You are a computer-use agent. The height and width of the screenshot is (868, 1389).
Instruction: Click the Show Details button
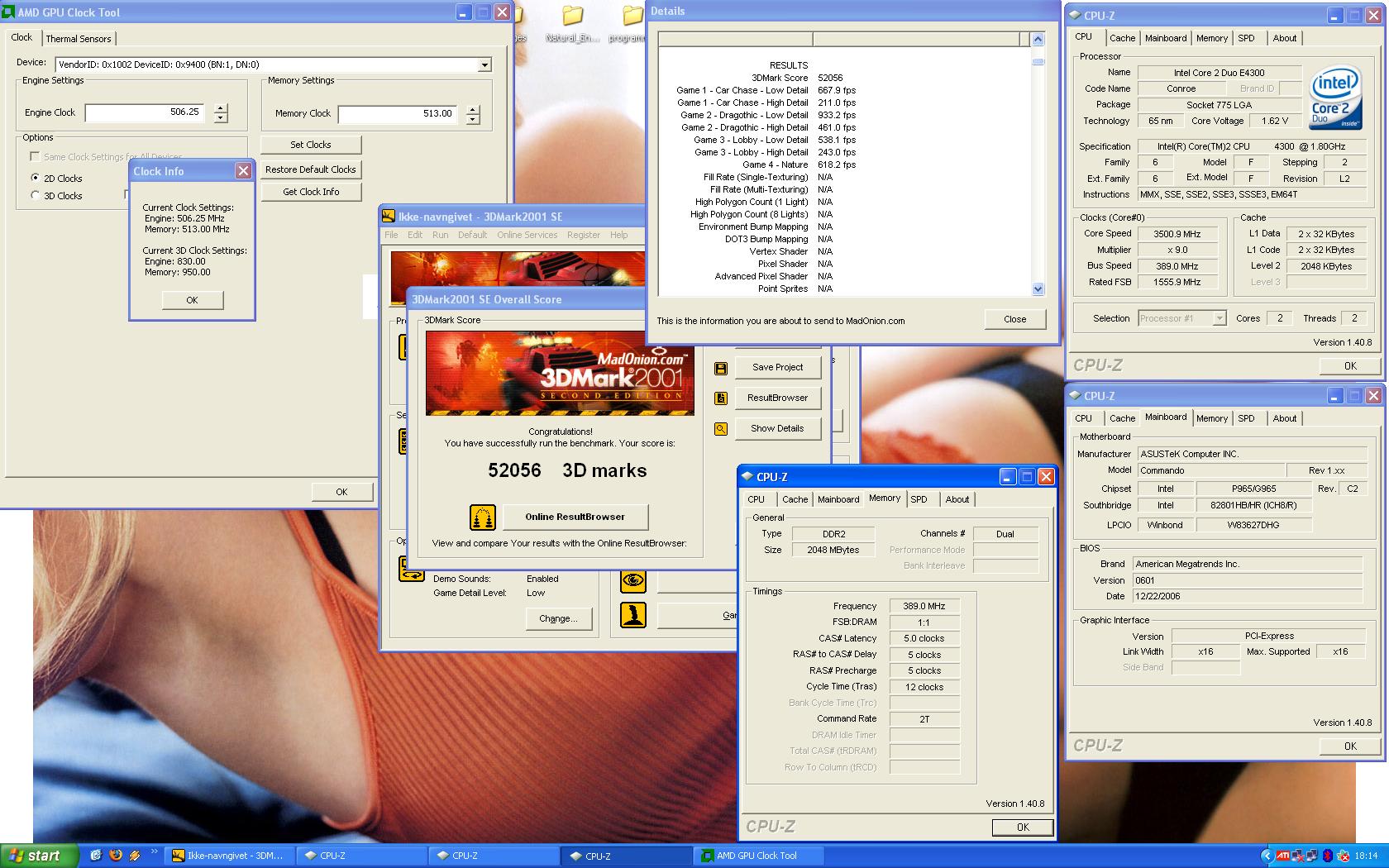point(777,428)
